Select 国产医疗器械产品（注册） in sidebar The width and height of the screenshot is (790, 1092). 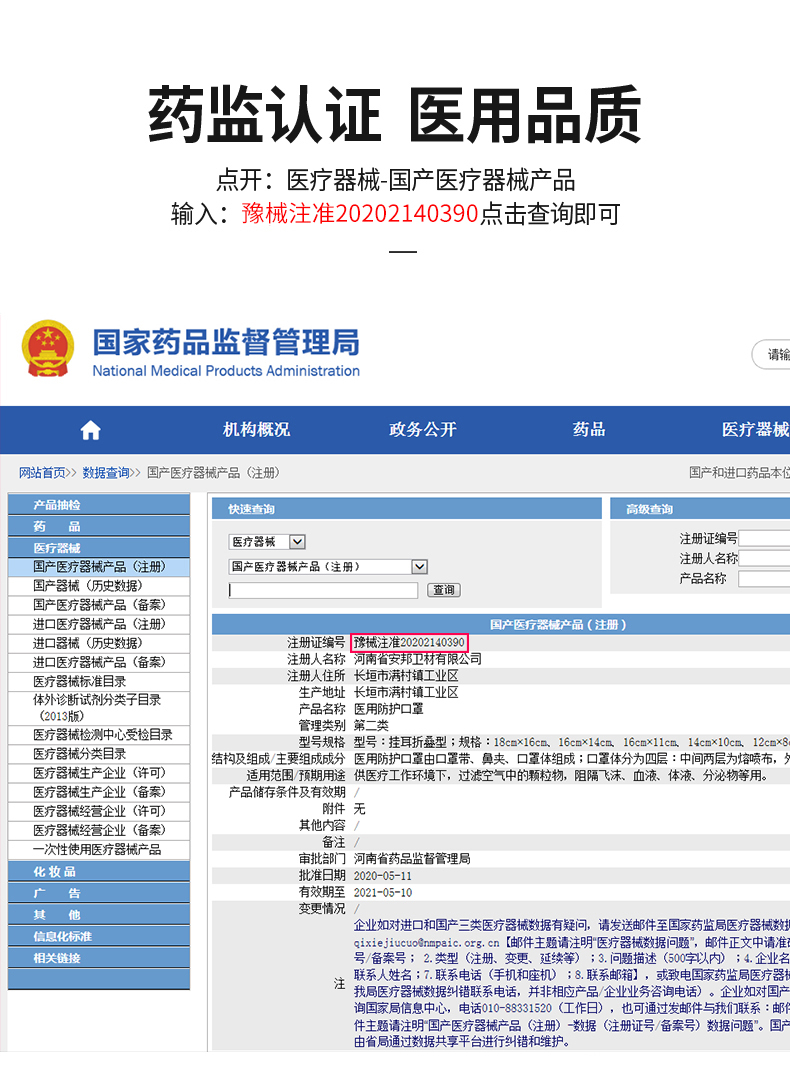(99, 567)
